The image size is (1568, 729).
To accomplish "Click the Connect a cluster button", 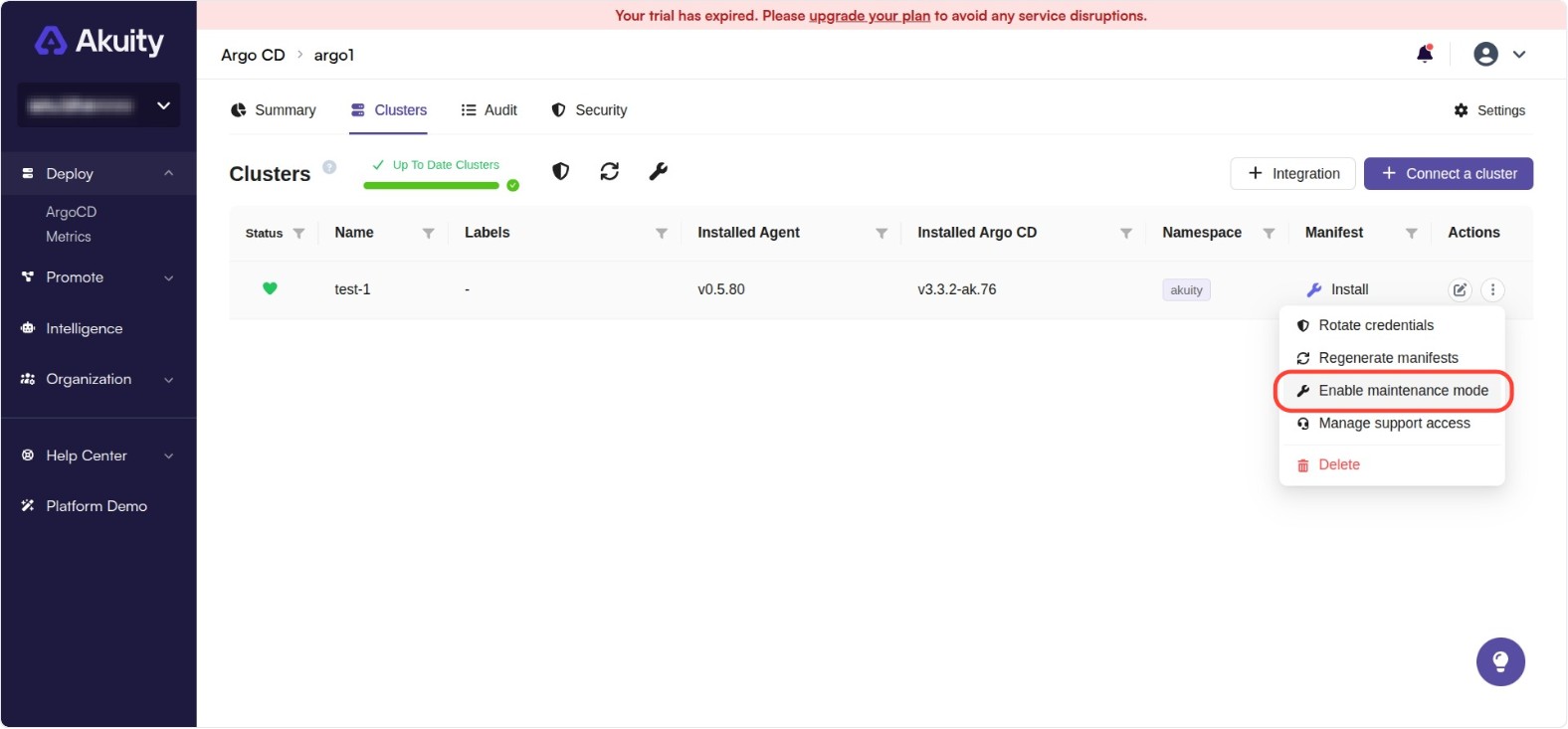I will pyautogui.click(x=1448, y=174).
